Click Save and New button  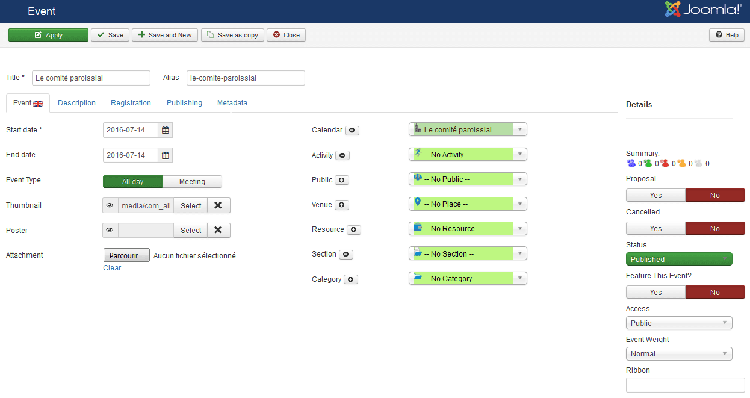[x=165, y=35]
